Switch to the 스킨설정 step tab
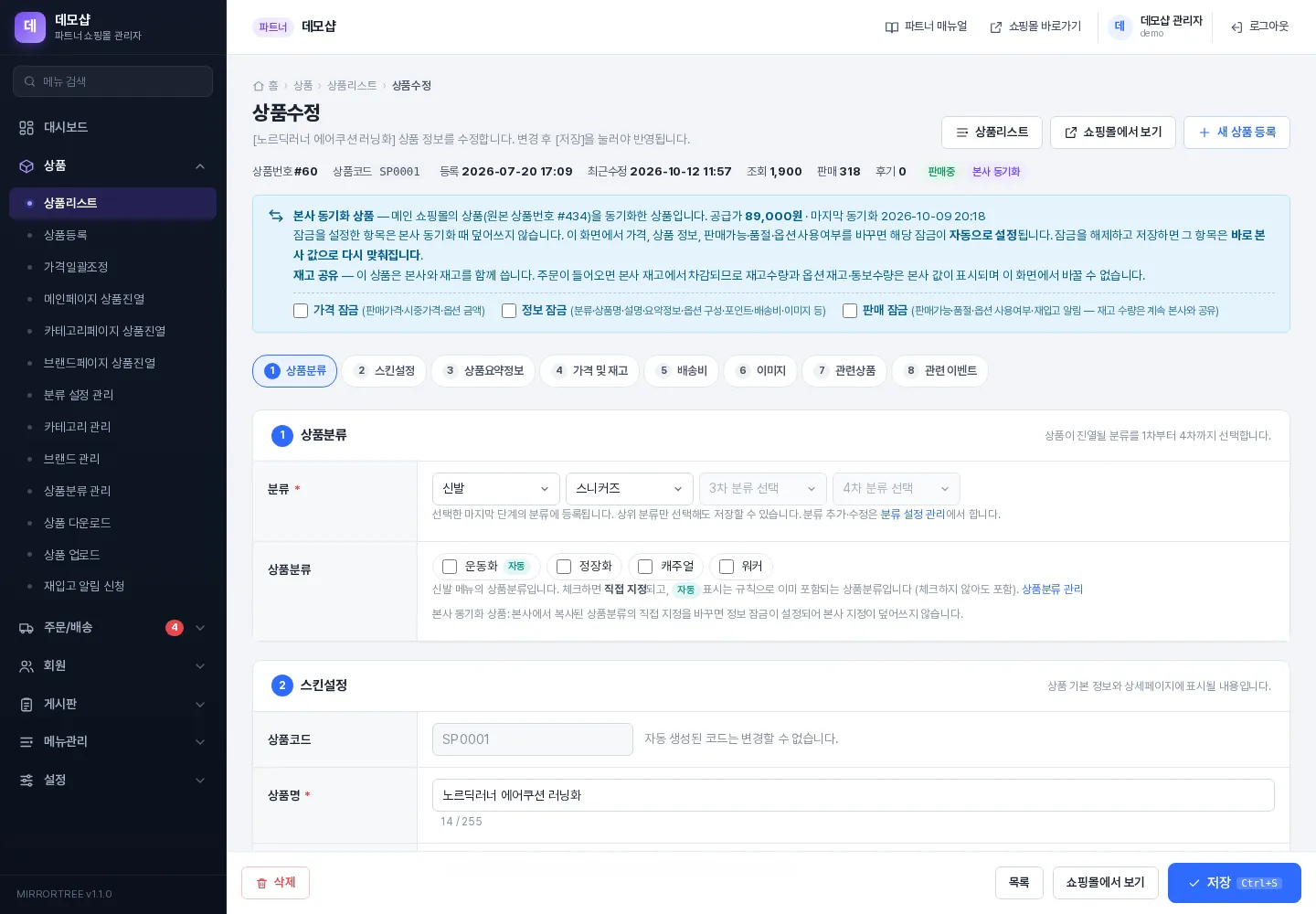 pyautogui.click(x=385, y=371)
